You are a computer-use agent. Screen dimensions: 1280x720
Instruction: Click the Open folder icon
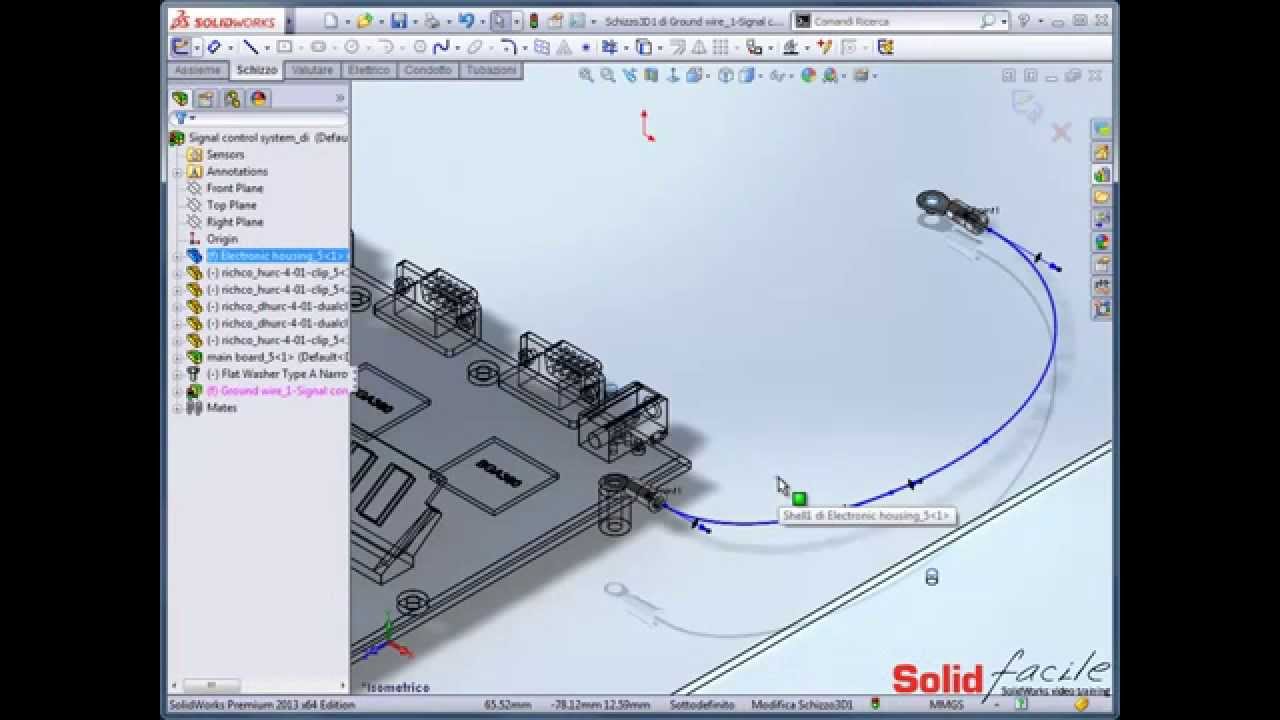point(364,21)
